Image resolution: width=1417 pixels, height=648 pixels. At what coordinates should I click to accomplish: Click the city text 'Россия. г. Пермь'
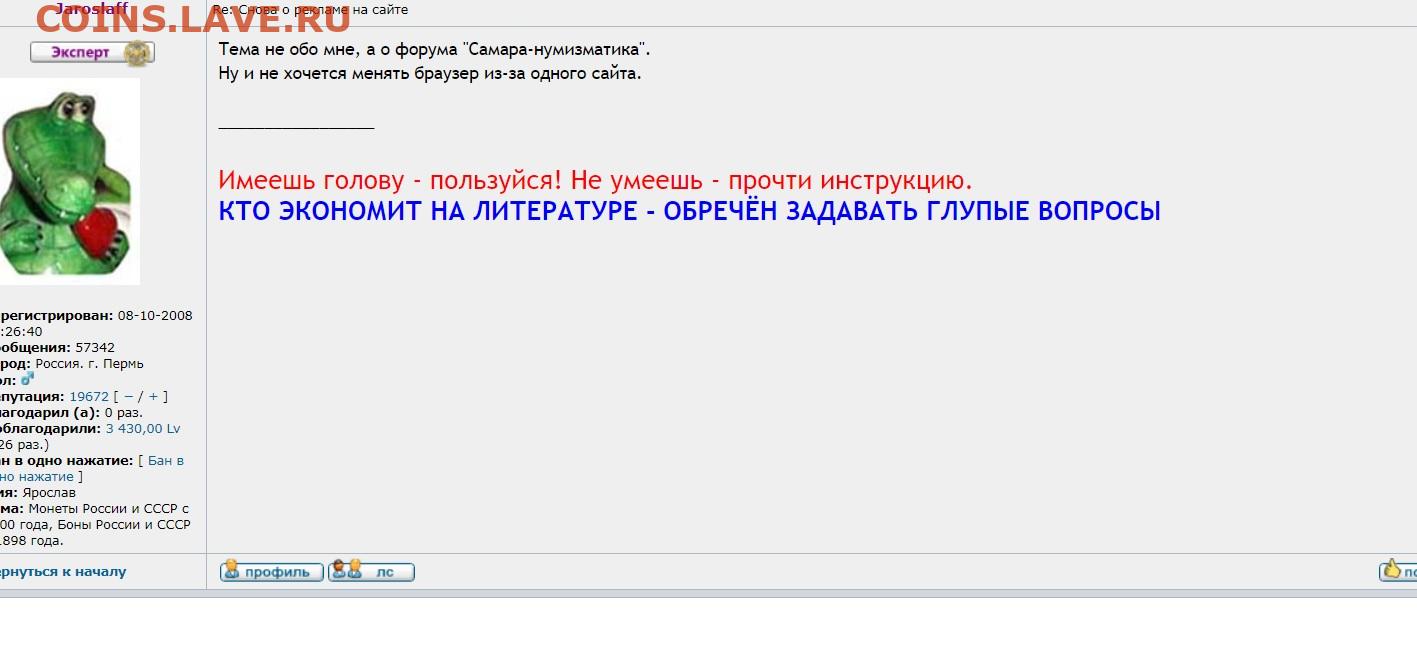coord(90,363)
